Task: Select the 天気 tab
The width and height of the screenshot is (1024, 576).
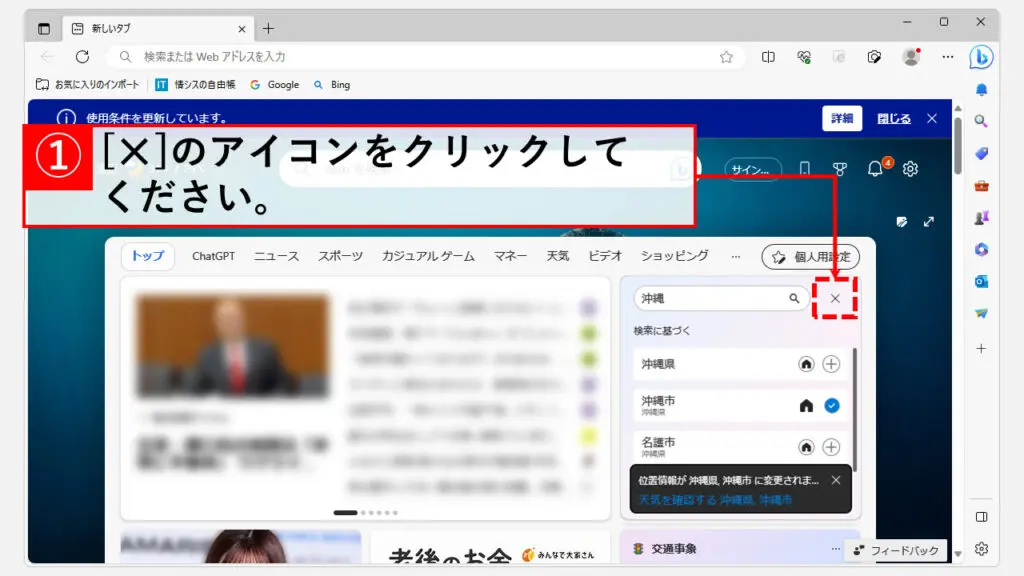Action: point(557,257)
